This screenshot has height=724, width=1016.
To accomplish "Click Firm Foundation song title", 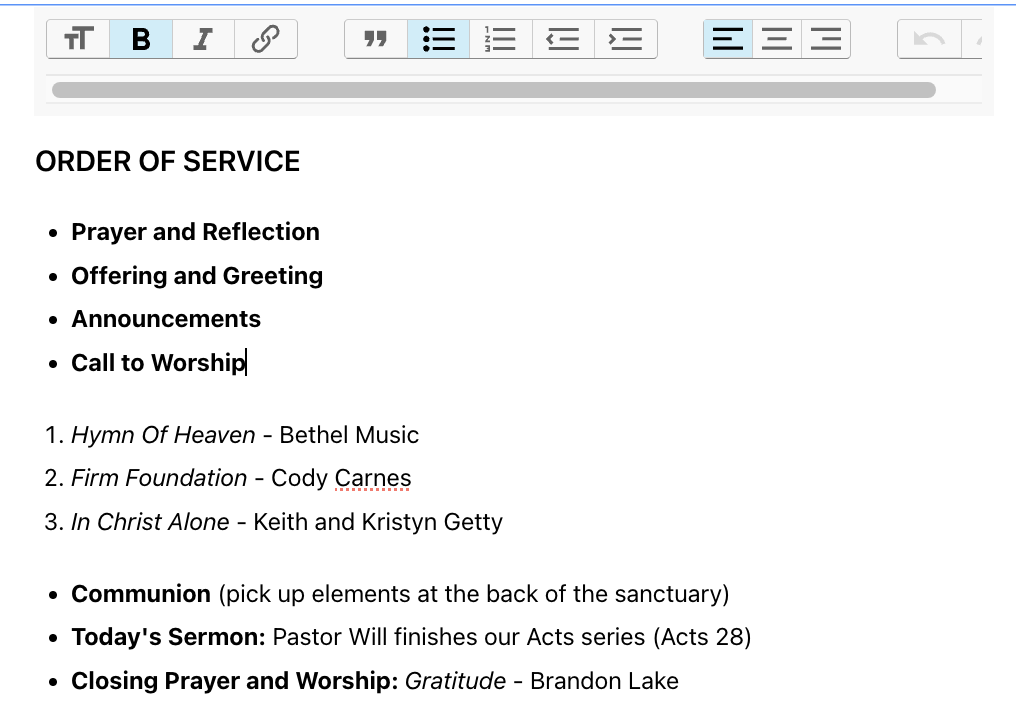I will click(x=159, y=478).
